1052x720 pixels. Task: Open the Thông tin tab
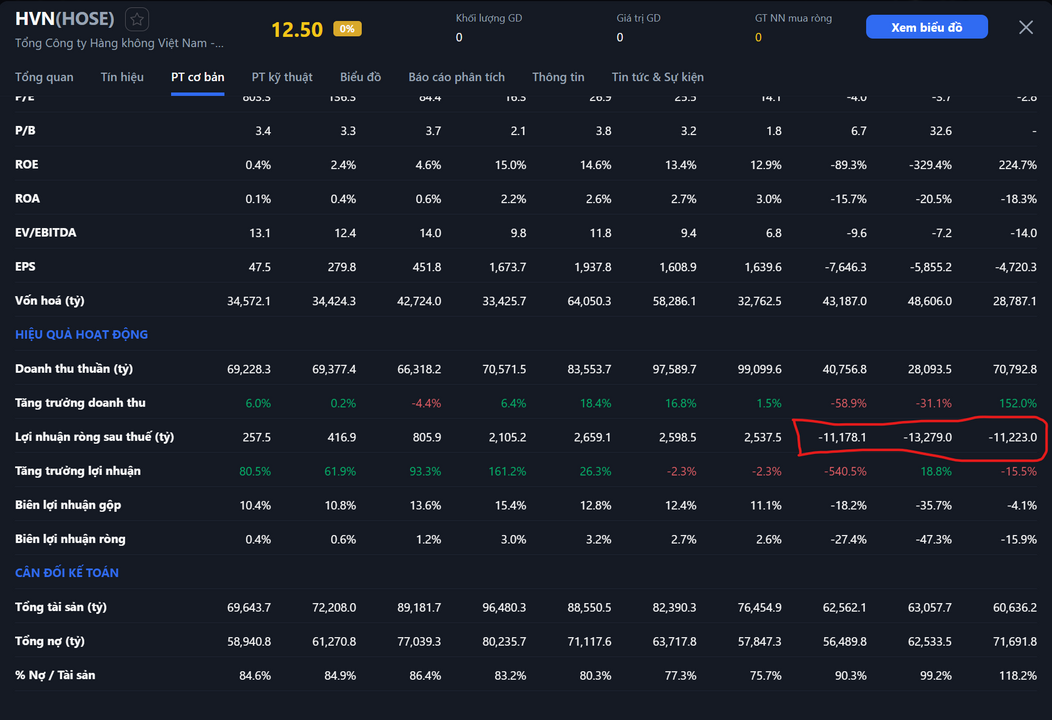(558, 77)
